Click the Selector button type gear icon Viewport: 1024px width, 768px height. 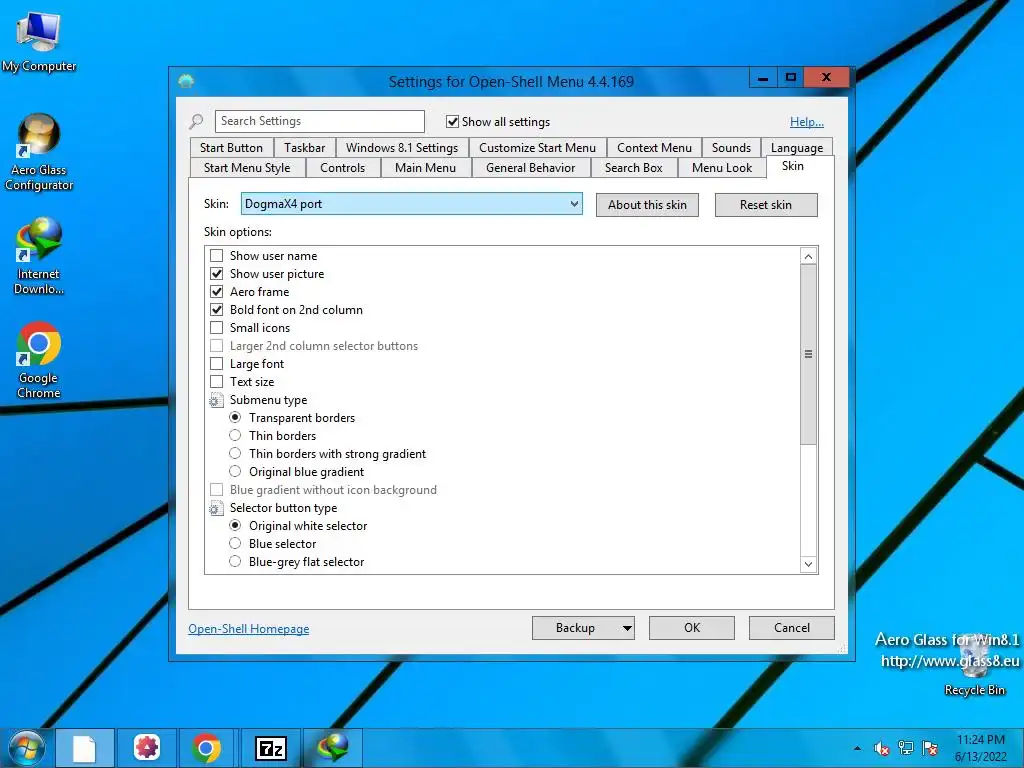click(216, 508)
